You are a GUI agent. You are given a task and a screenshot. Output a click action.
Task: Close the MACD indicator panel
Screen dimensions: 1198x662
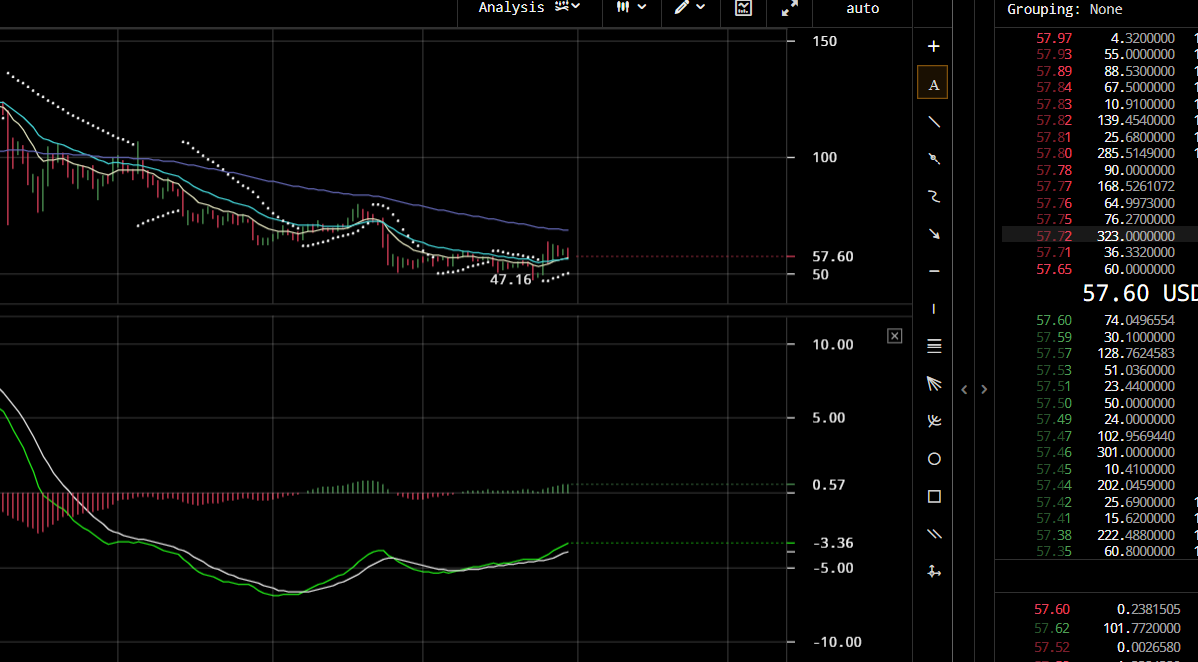pos(895,336)
